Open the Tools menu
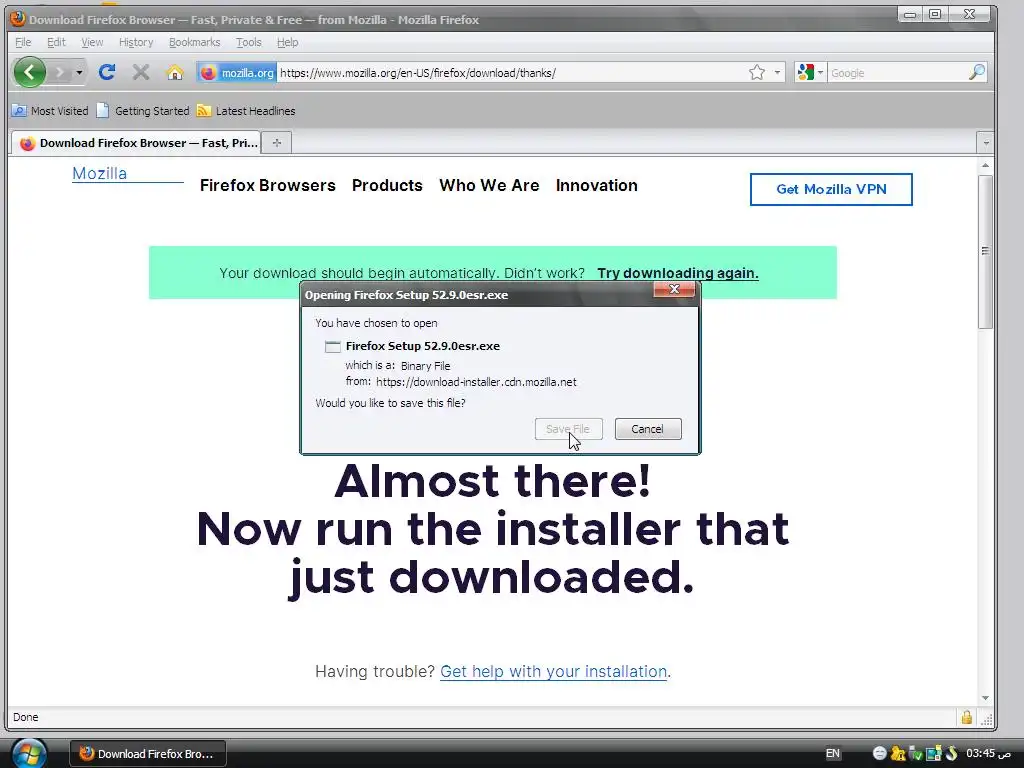The width and height of the screenshot is (1024, 768). [x=248, y=42]
